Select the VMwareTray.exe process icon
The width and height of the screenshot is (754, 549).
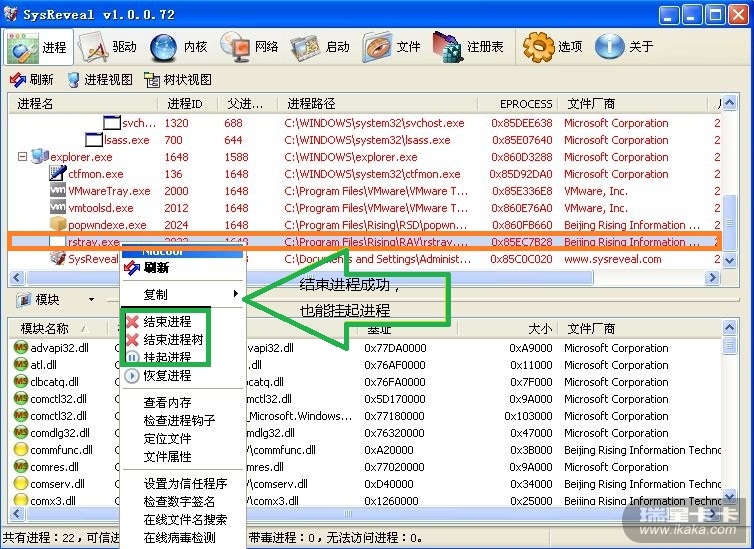click(x=58, y=190)
